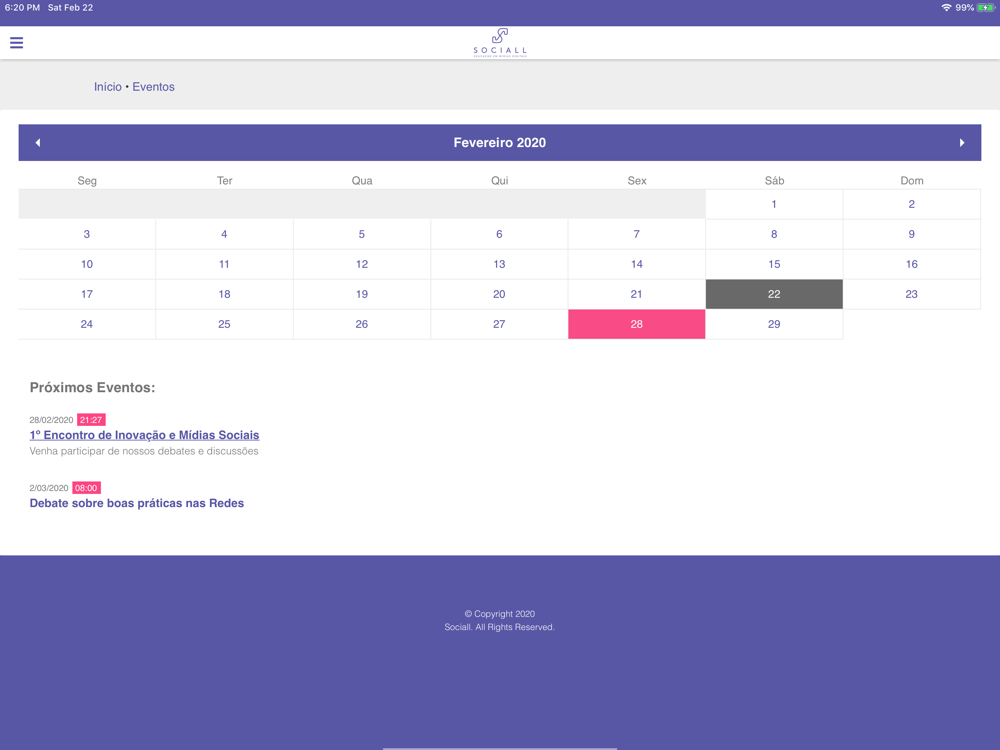
Task: Select today's date 22 in calendar
Action: point(774,294)
